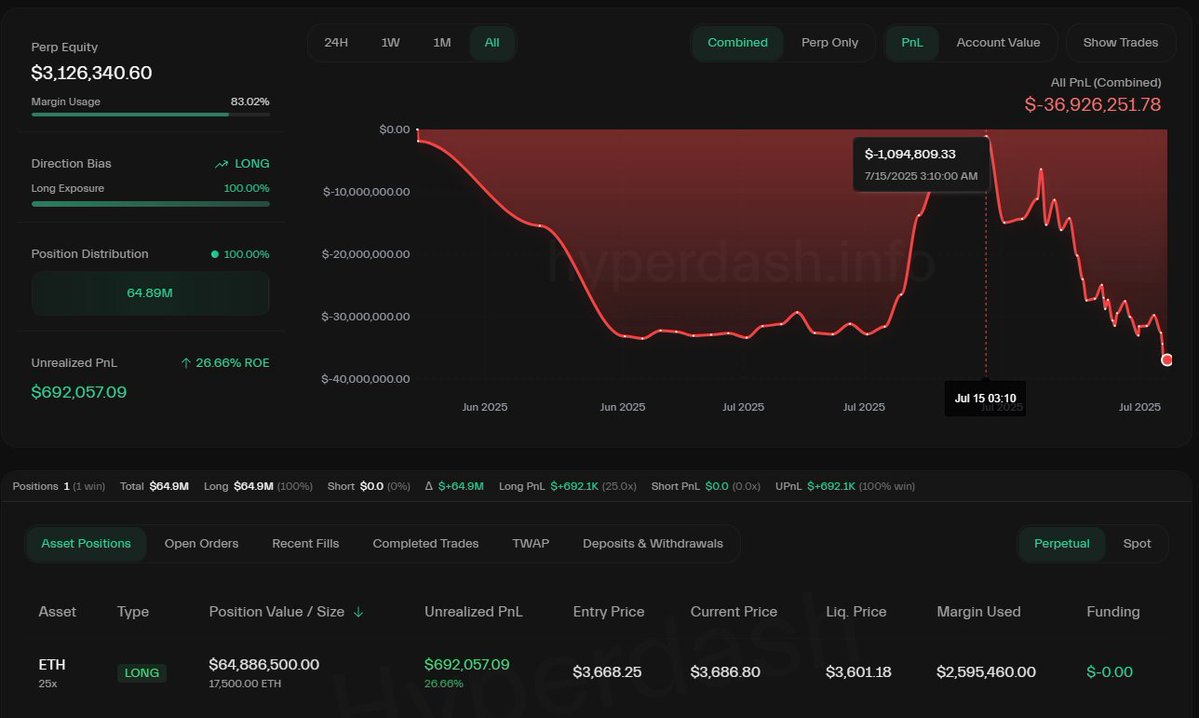Click the Long Exposure progress bar

tap(150, 204)
